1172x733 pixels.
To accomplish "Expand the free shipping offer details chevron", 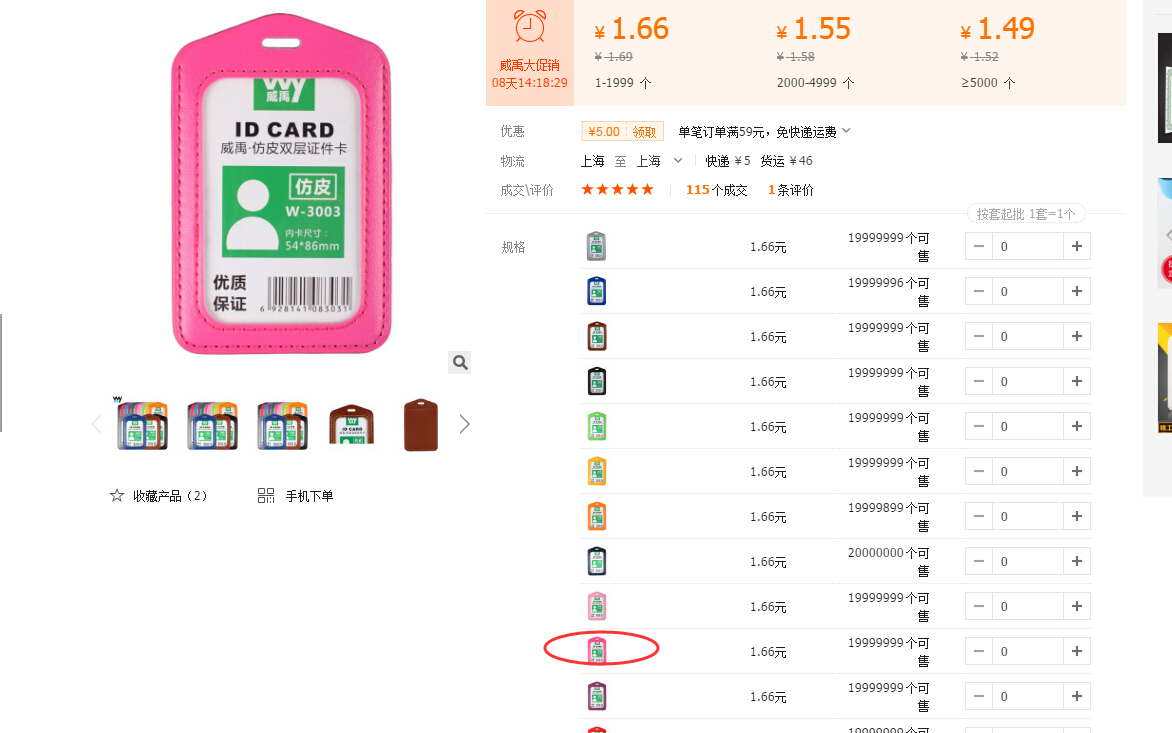I will [x=846, y=131].
